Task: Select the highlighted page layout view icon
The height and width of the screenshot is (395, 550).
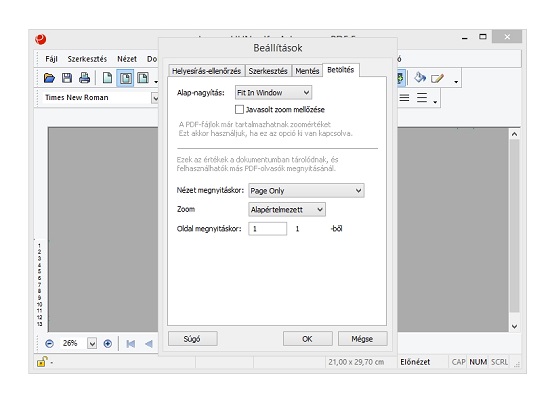Action: point(125,78)
